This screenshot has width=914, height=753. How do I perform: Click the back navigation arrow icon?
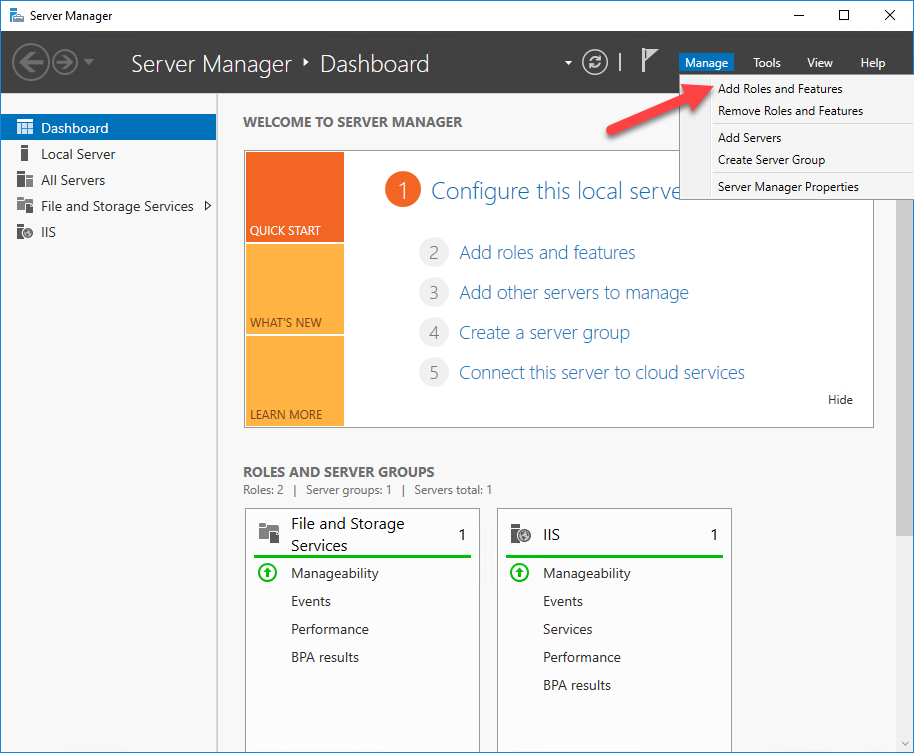[31, 63]
